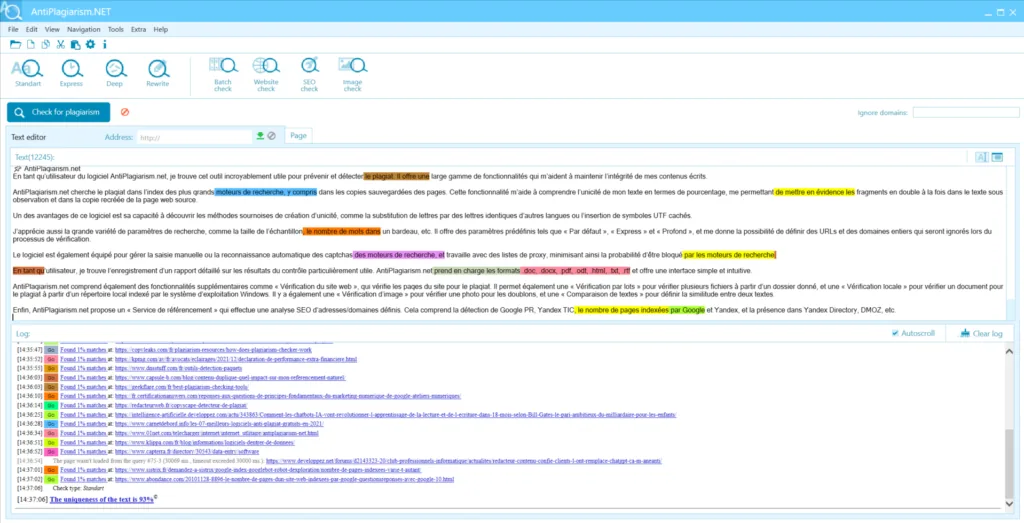Select the Deep check mode
1024x523 pixels.
[x=115, y=73]
